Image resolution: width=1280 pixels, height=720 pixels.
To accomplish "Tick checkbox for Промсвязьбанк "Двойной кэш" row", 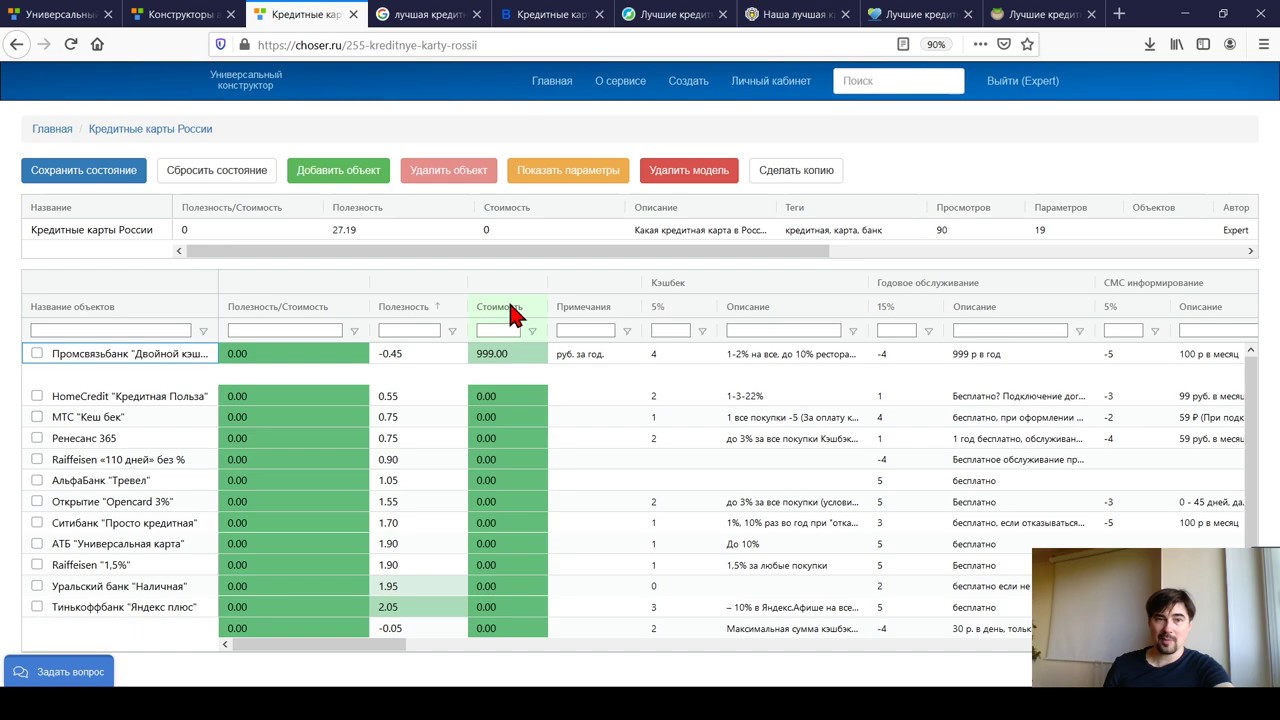I will coord(37,353).
